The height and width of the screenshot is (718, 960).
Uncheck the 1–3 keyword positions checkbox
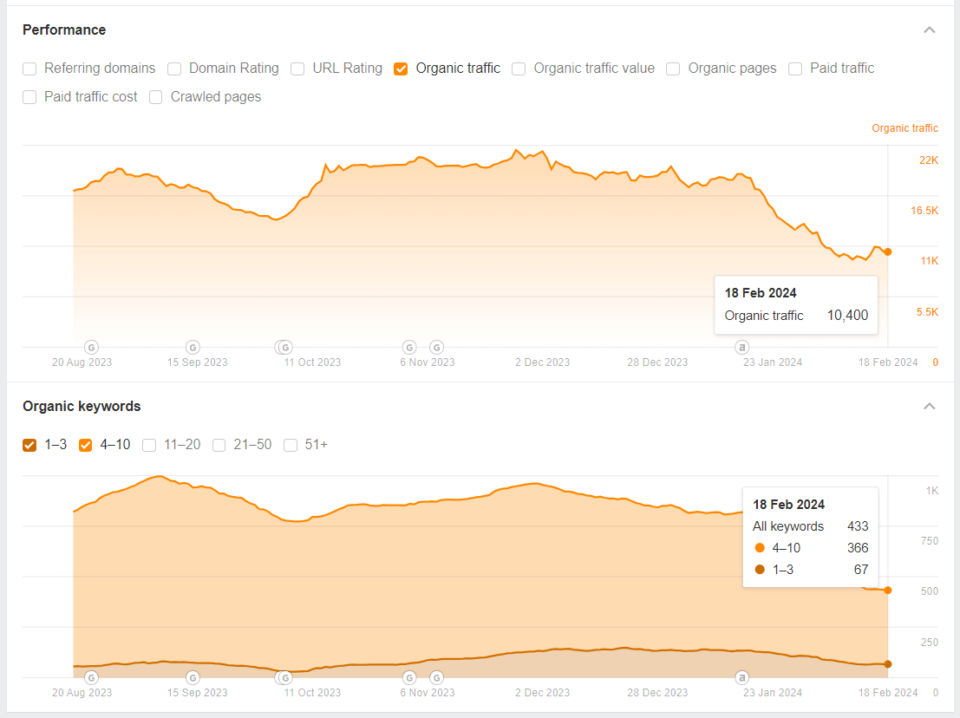pos(29,445)
